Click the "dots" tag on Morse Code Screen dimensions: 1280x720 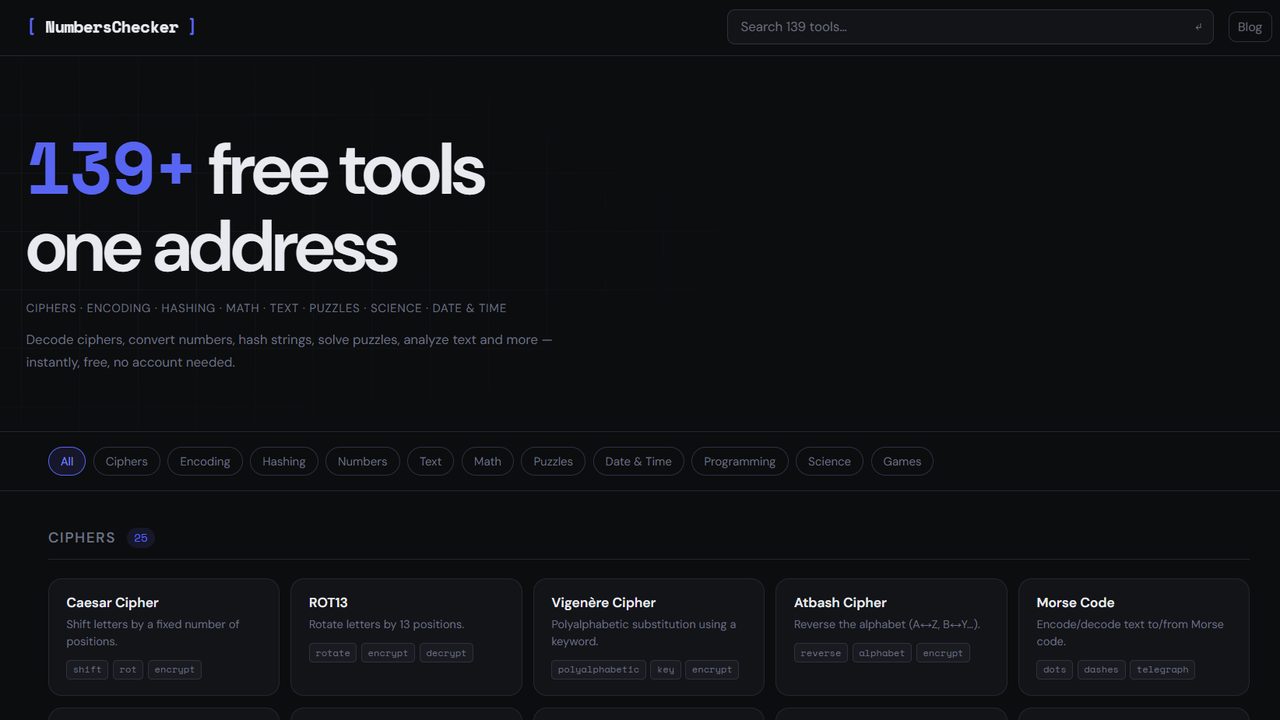[1055, 670]
